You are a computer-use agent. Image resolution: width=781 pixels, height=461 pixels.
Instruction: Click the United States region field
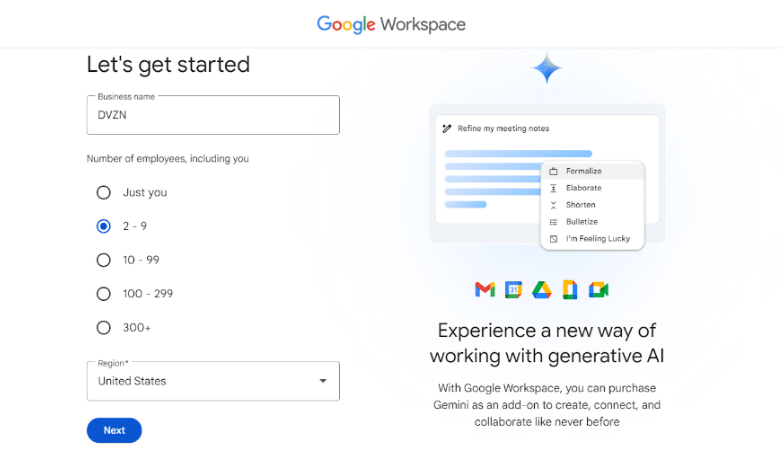213,381
